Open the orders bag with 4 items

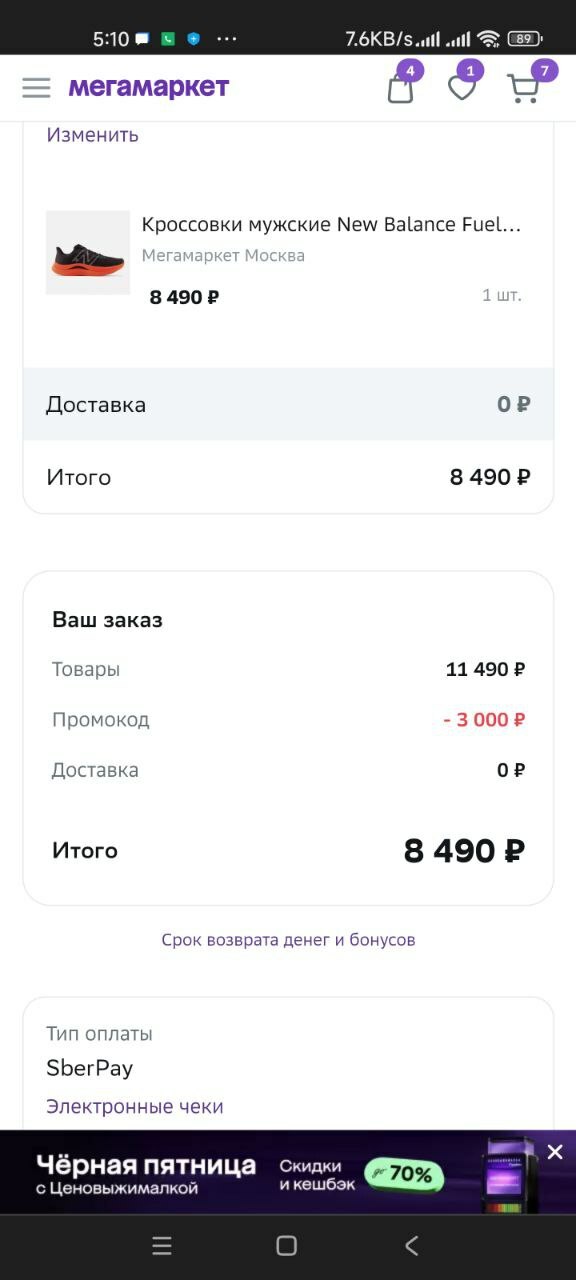pyautogui.click(x=399, y=90)
